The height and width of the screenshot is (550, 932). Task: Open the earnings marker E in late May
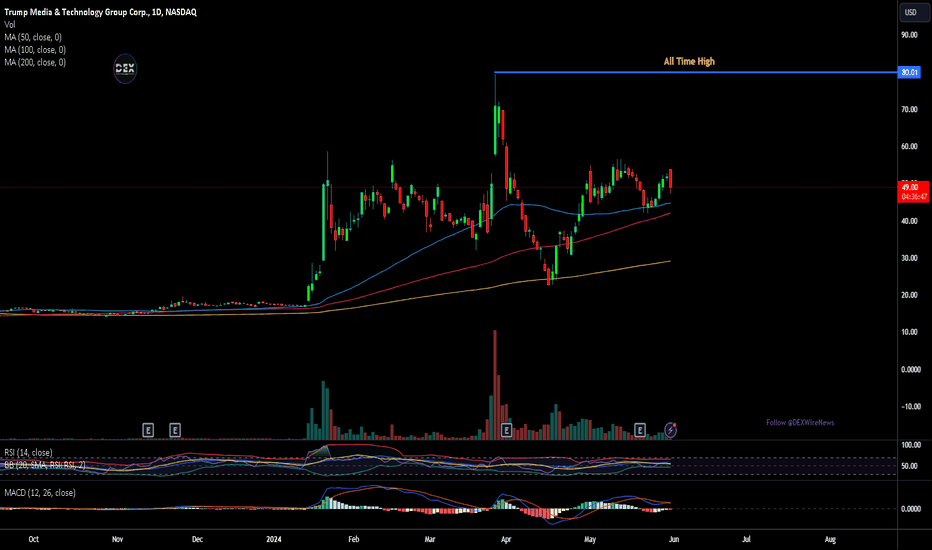640,430
